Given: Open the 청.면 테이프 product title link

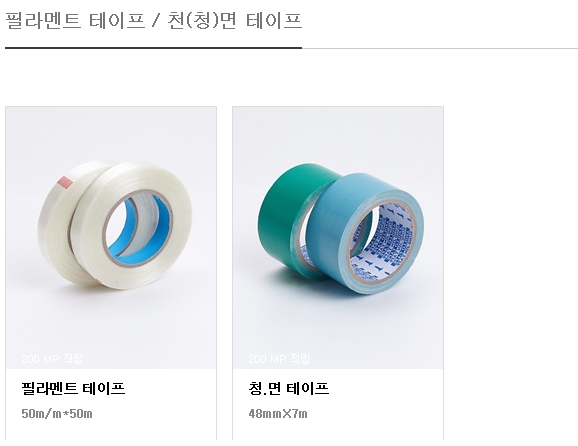Looking at the screenshot, I should tap(289, 388).
